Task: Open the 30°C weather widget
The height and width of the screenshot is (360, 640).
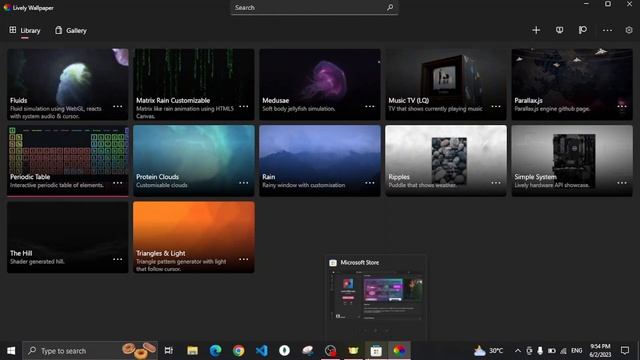Action: 489,351
